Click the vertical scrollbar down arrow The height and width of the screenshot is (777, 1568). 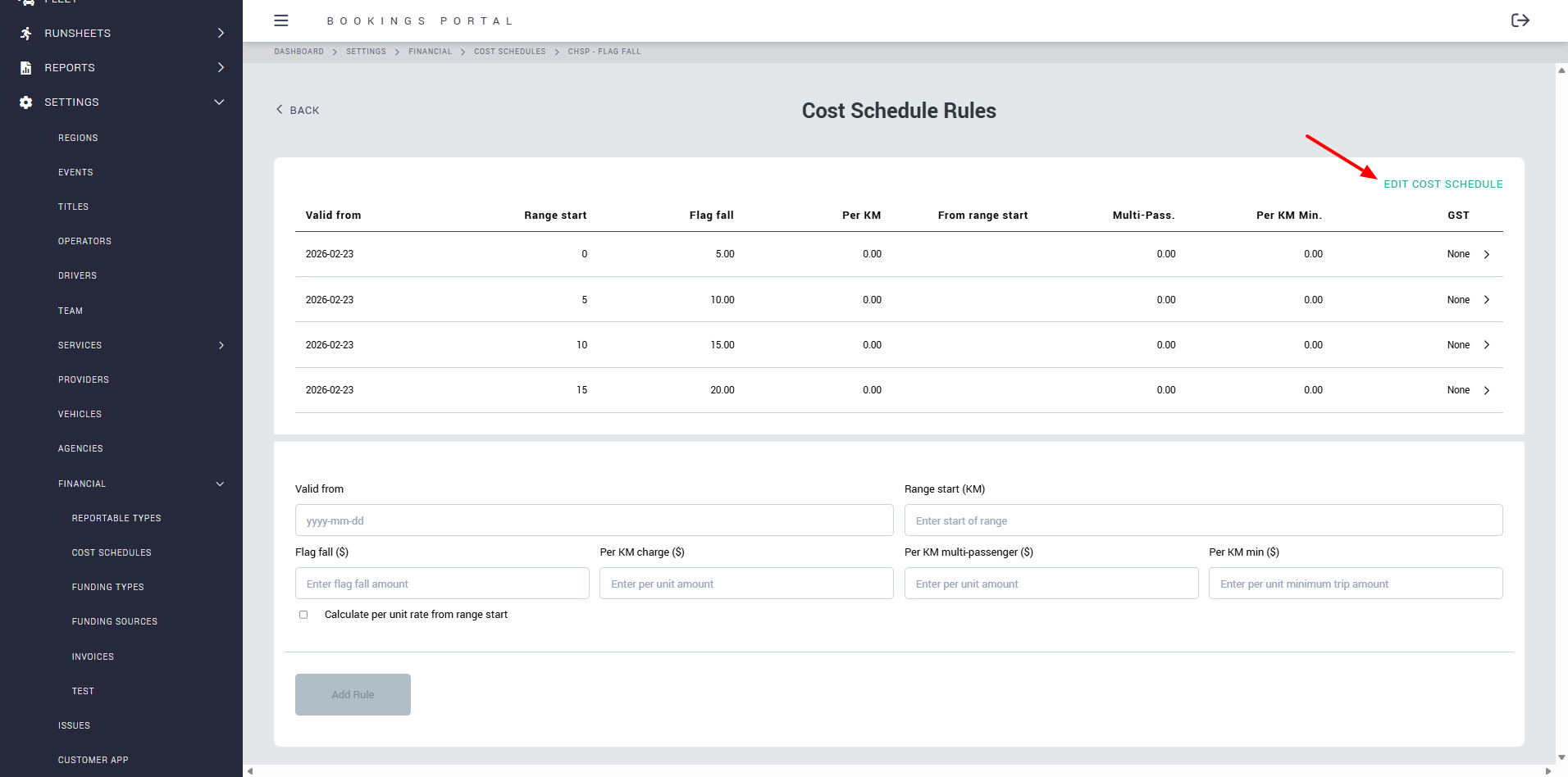point(1561,757)
